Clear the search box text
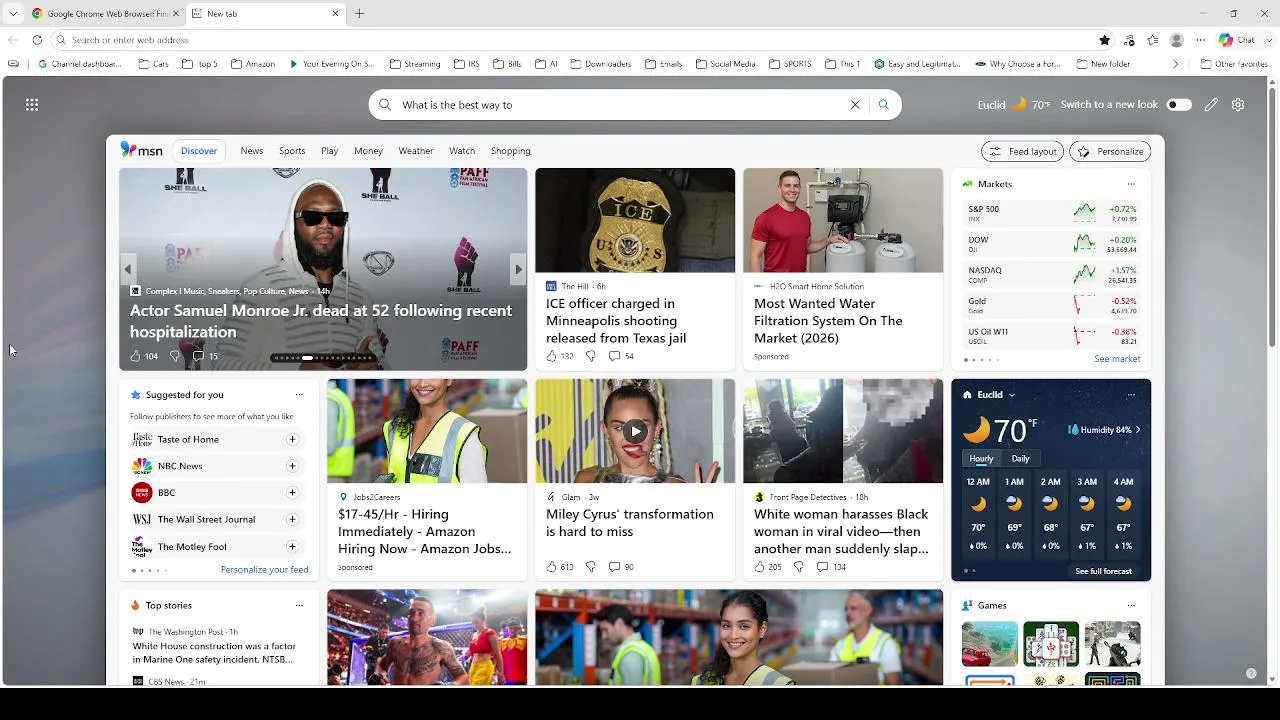Viewport: 1280px width, 720px height. point(855,105)
